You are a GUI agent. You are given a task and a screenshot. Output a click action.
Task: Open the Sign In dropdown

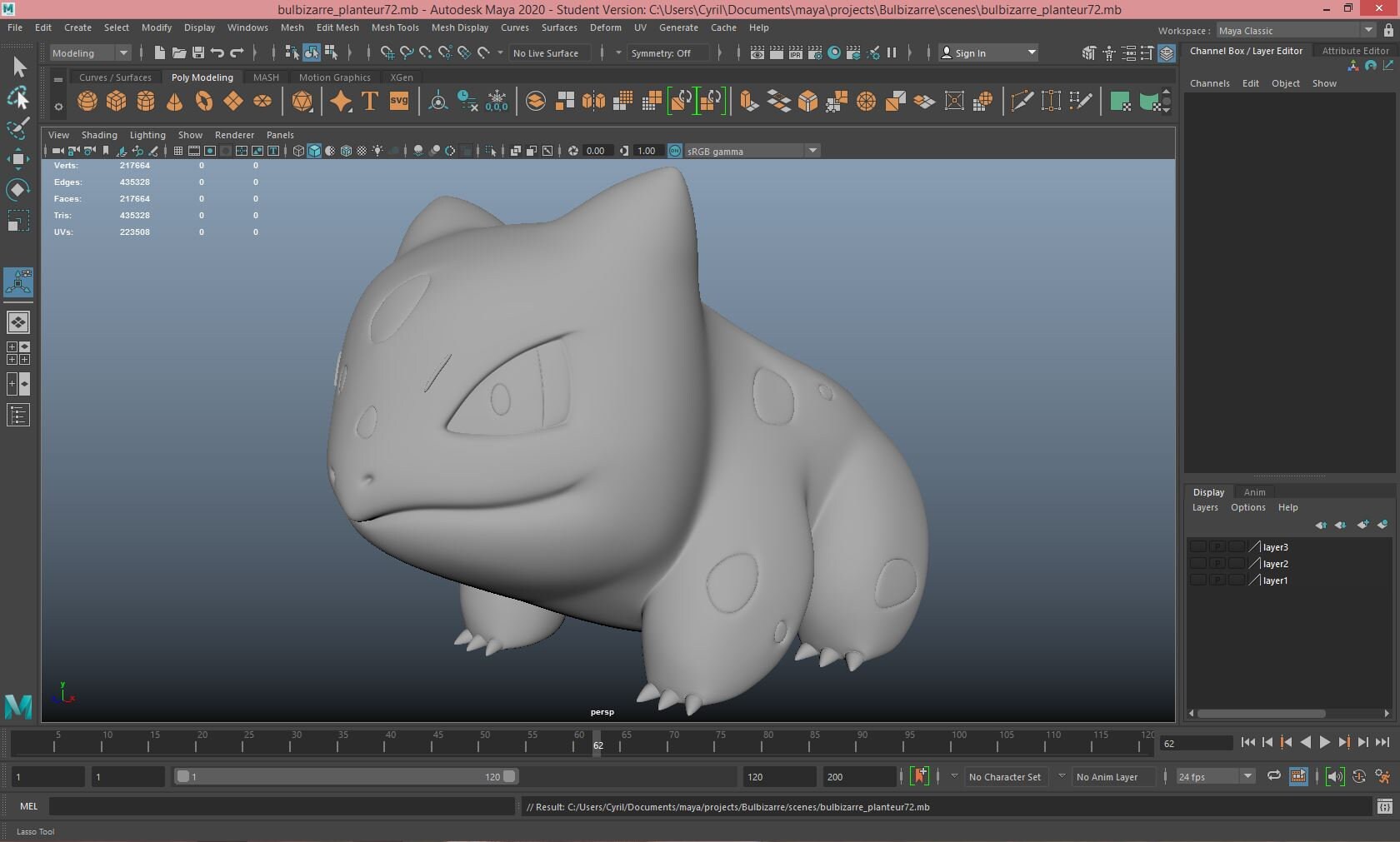click(988, 52)
